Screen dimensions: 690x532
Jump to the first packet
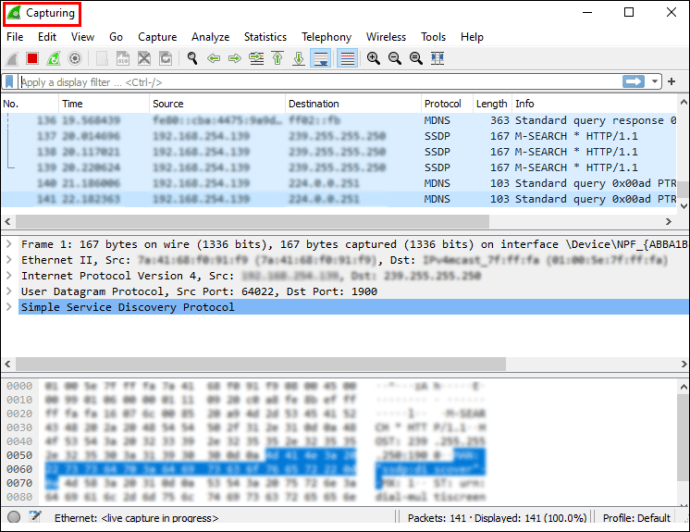278,59
